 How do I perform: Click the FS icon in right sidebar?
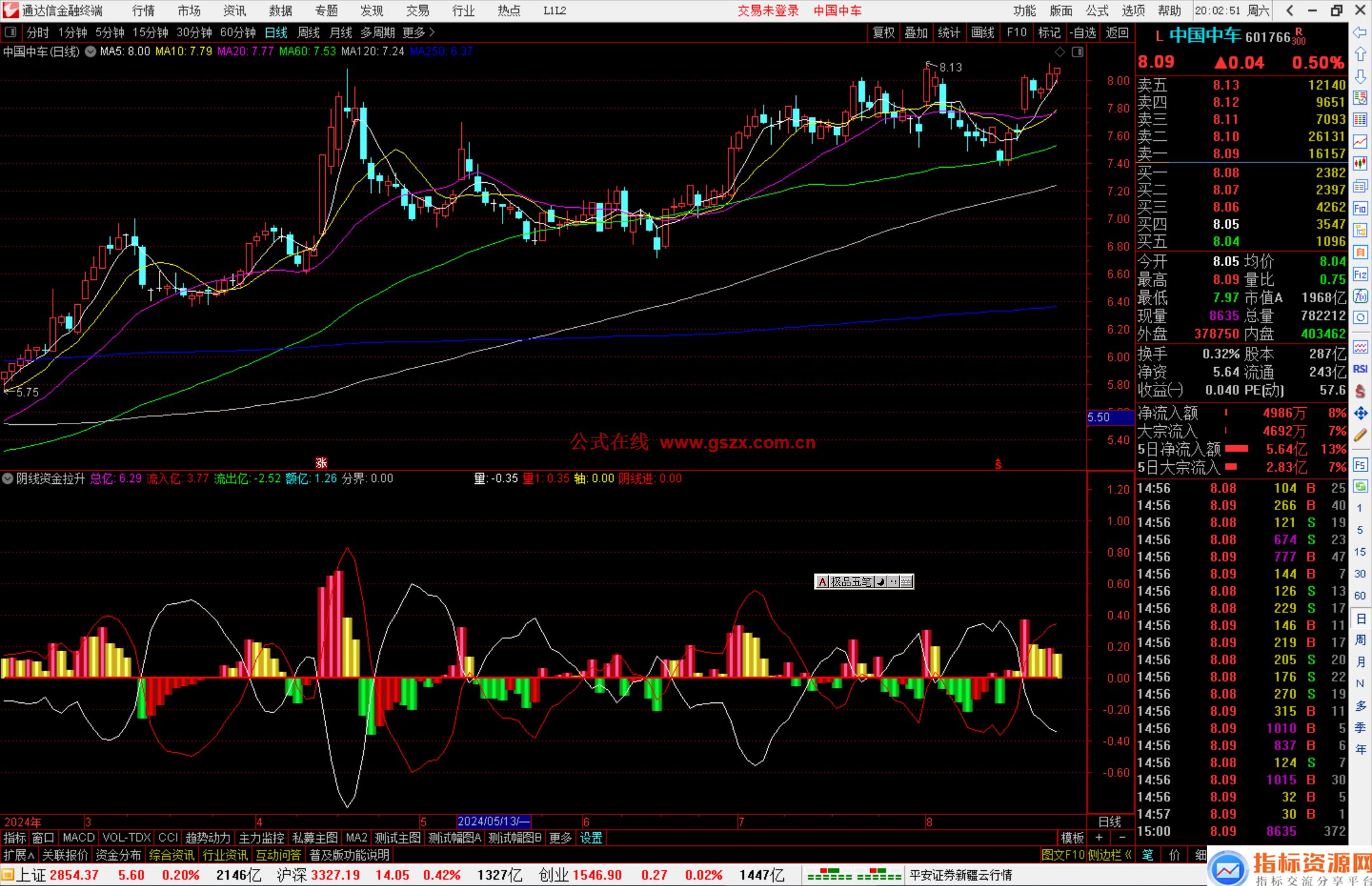click(1360, 465)
